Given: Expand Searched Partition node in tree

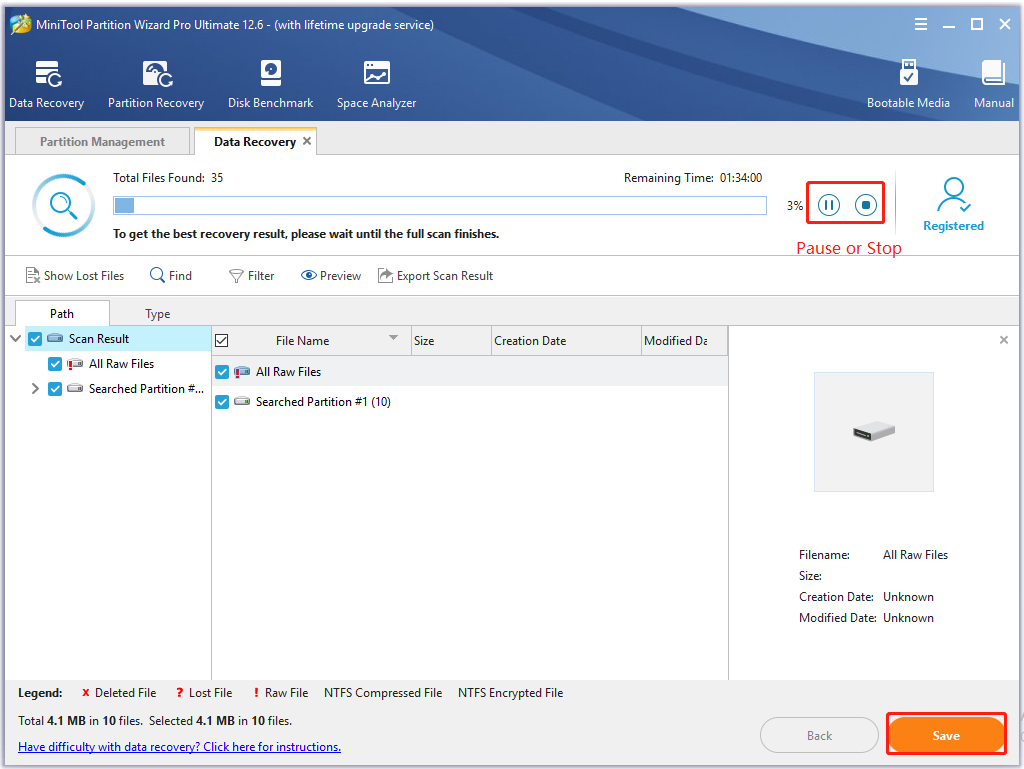Looking at the screenshot, I should coord(35,389).
